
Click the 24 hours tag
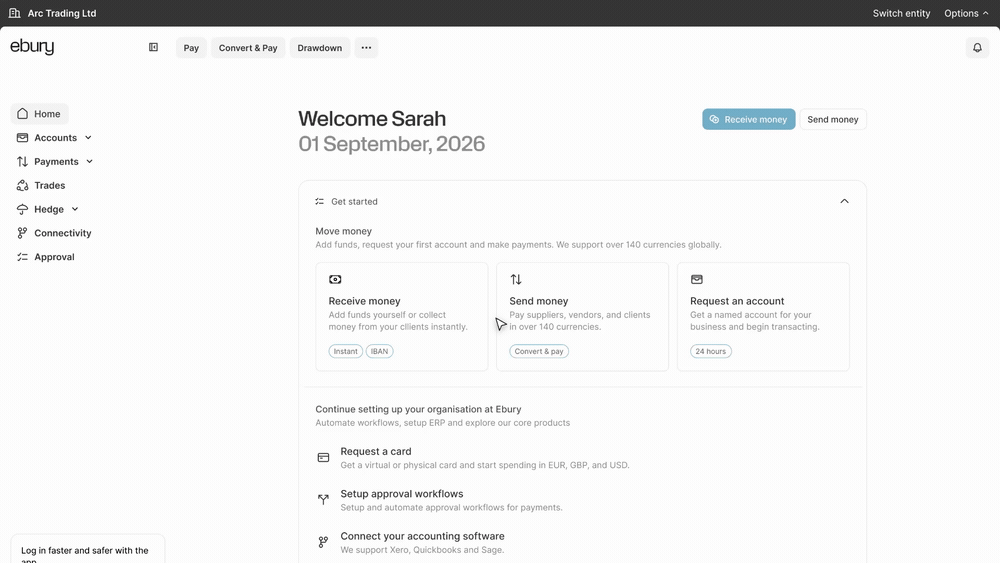[x=710, y=351]
